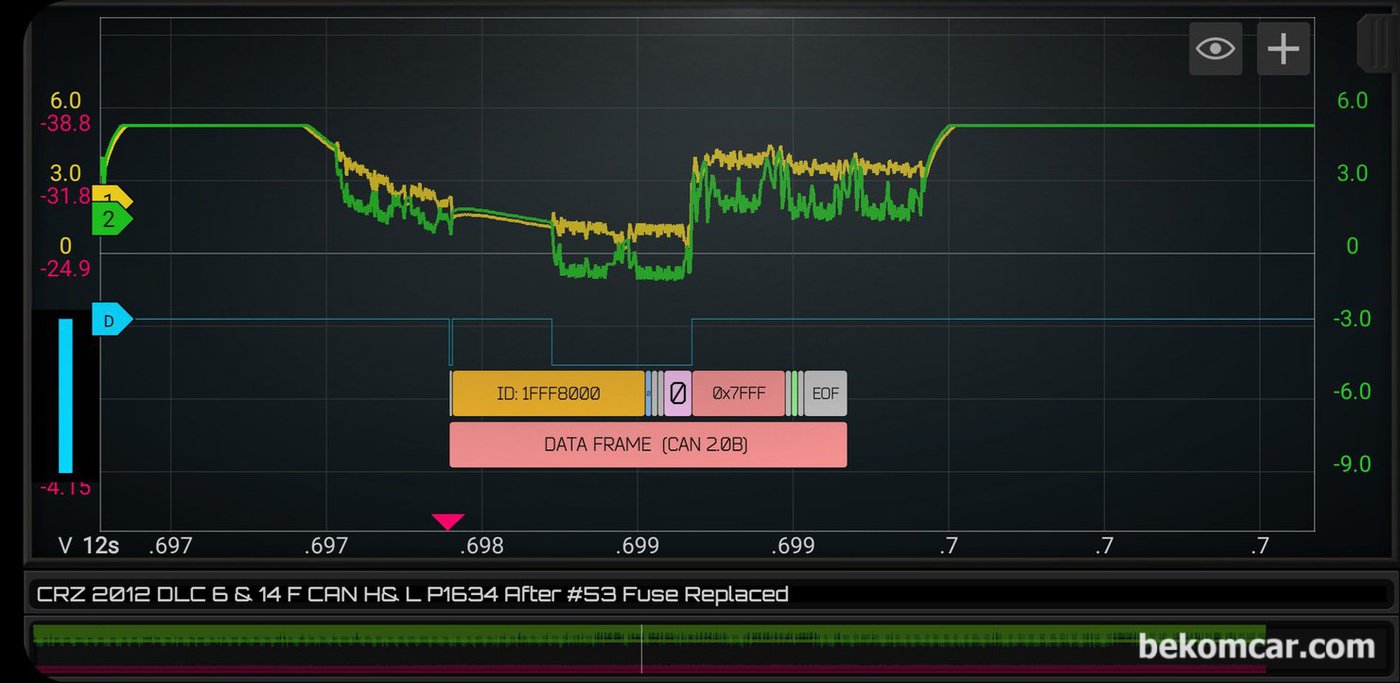Select the green channel 2 marker

111,219
